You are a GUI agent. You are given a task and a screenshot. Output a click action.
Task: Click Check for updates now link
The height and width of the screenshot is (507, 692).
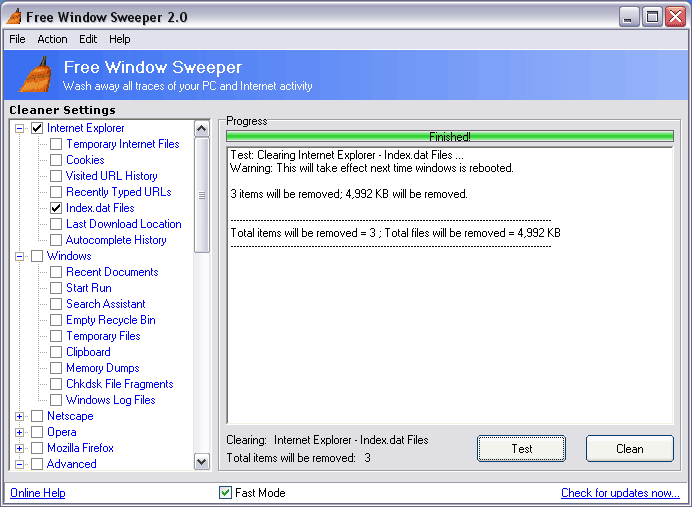click(x=620, y=492)
